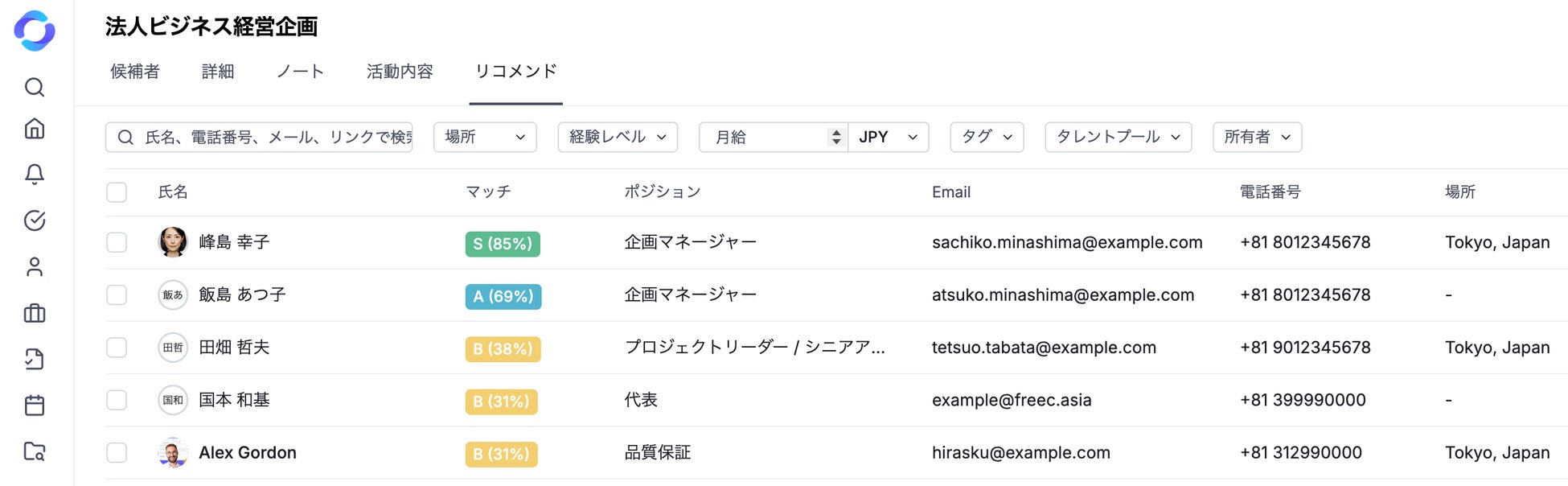This screenshot has height=486, width=1568.
Task: Go to home via sidebar icon
Action: (x=35, y=129)
